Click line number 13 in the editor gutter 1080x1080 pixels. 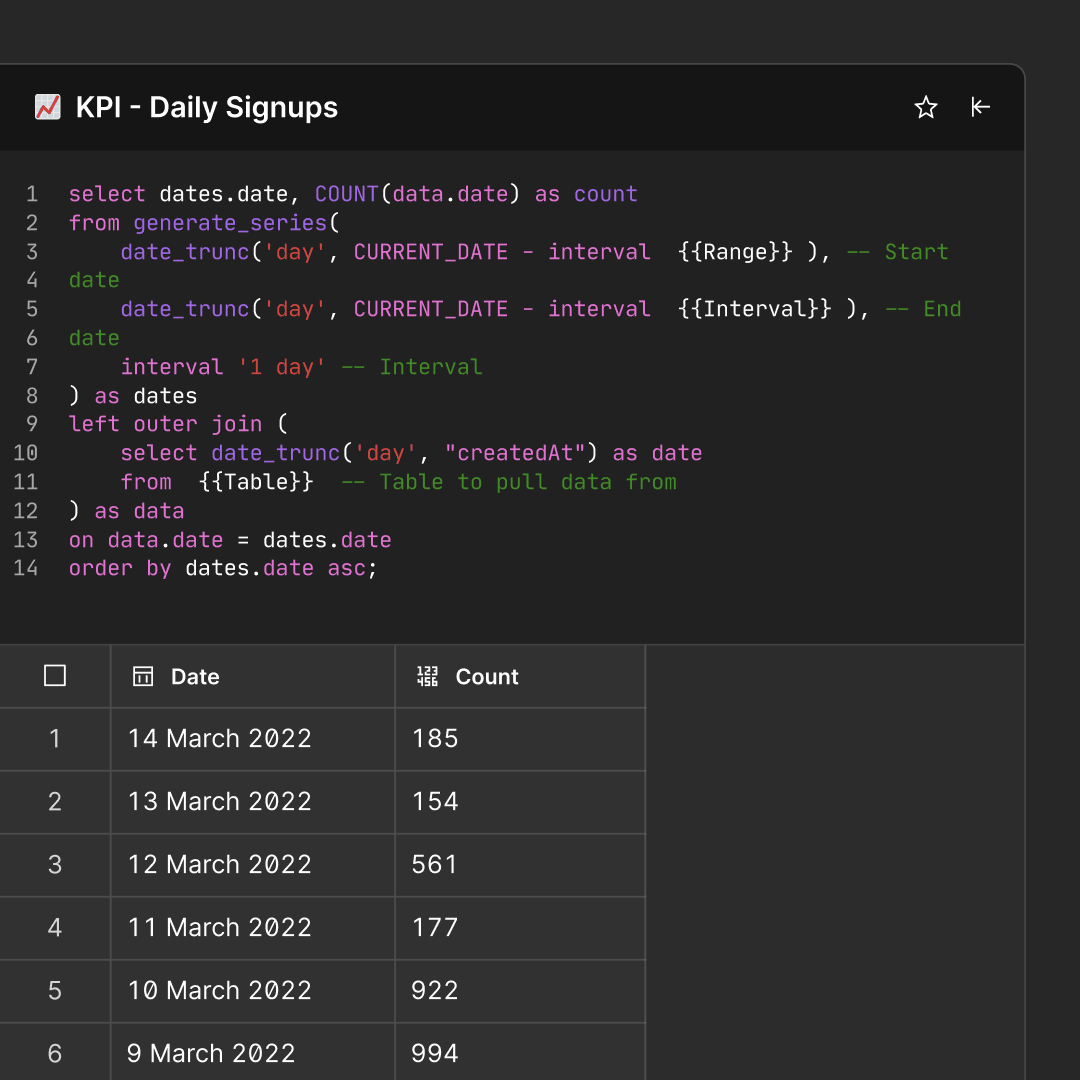click(25, 540)
